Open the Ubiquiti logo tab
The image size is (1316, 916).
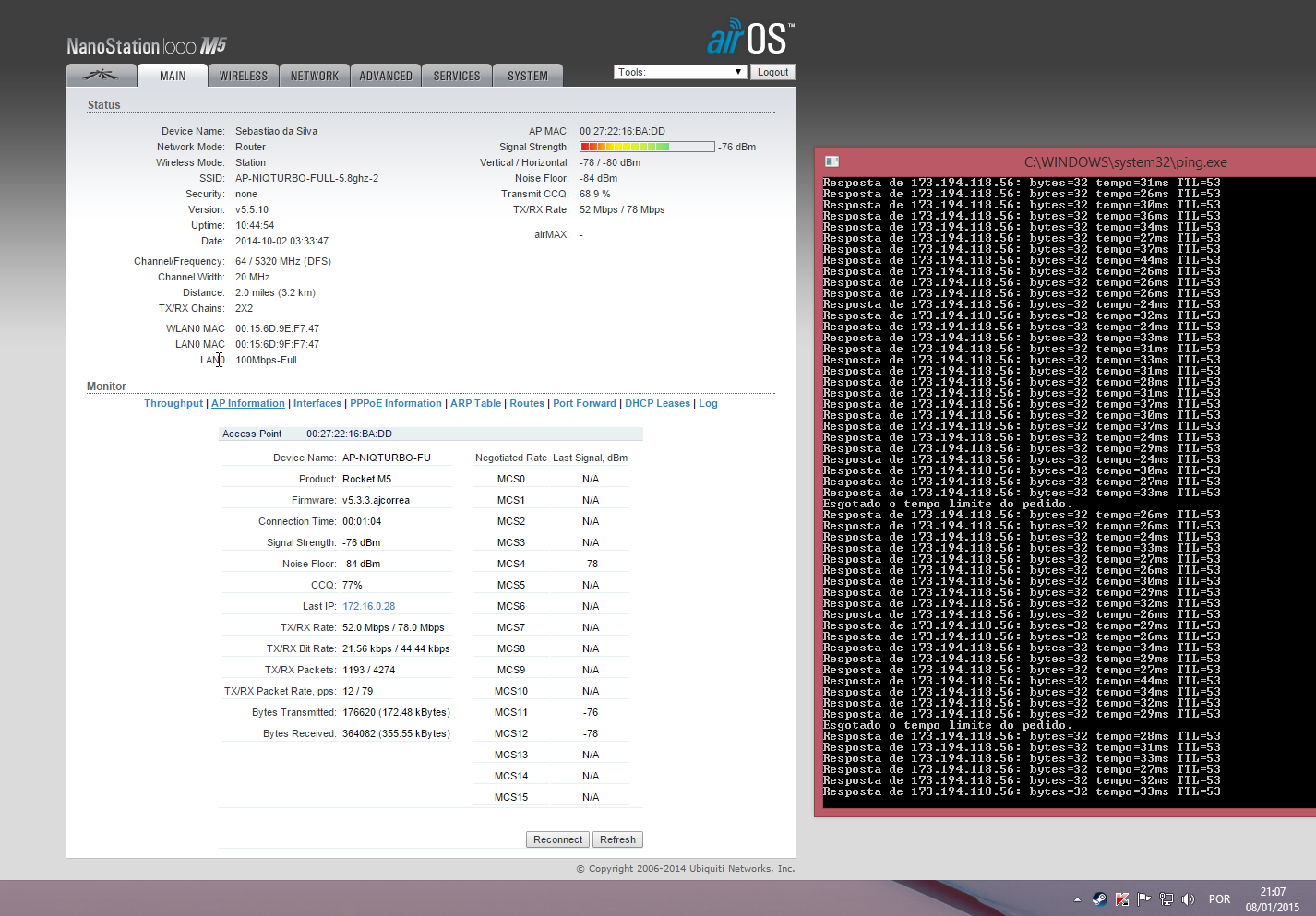coord(101,76)
